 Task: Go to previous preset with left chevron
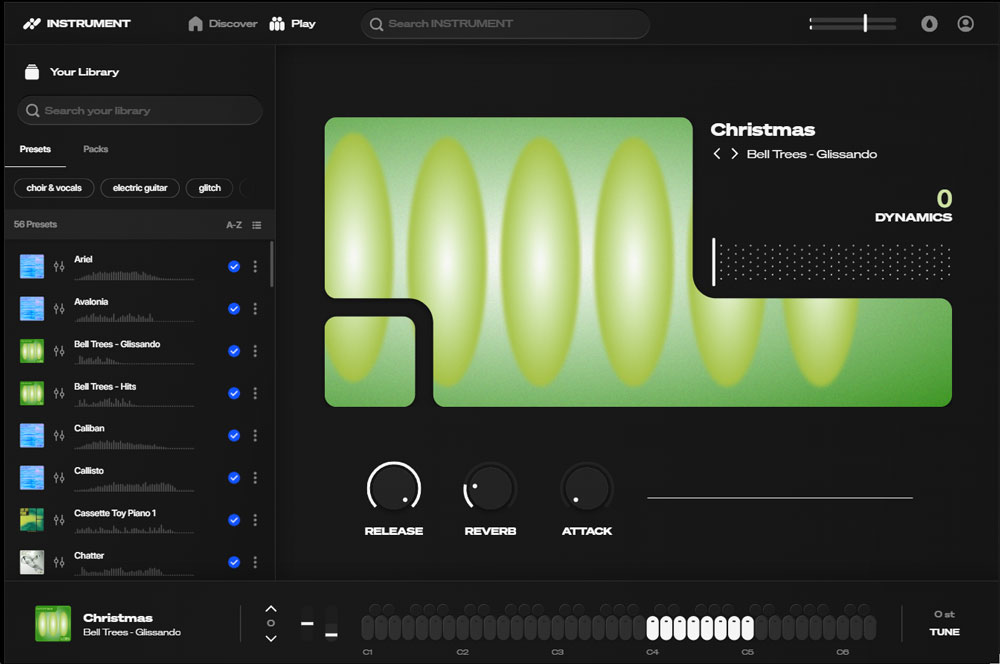(716, 154)
